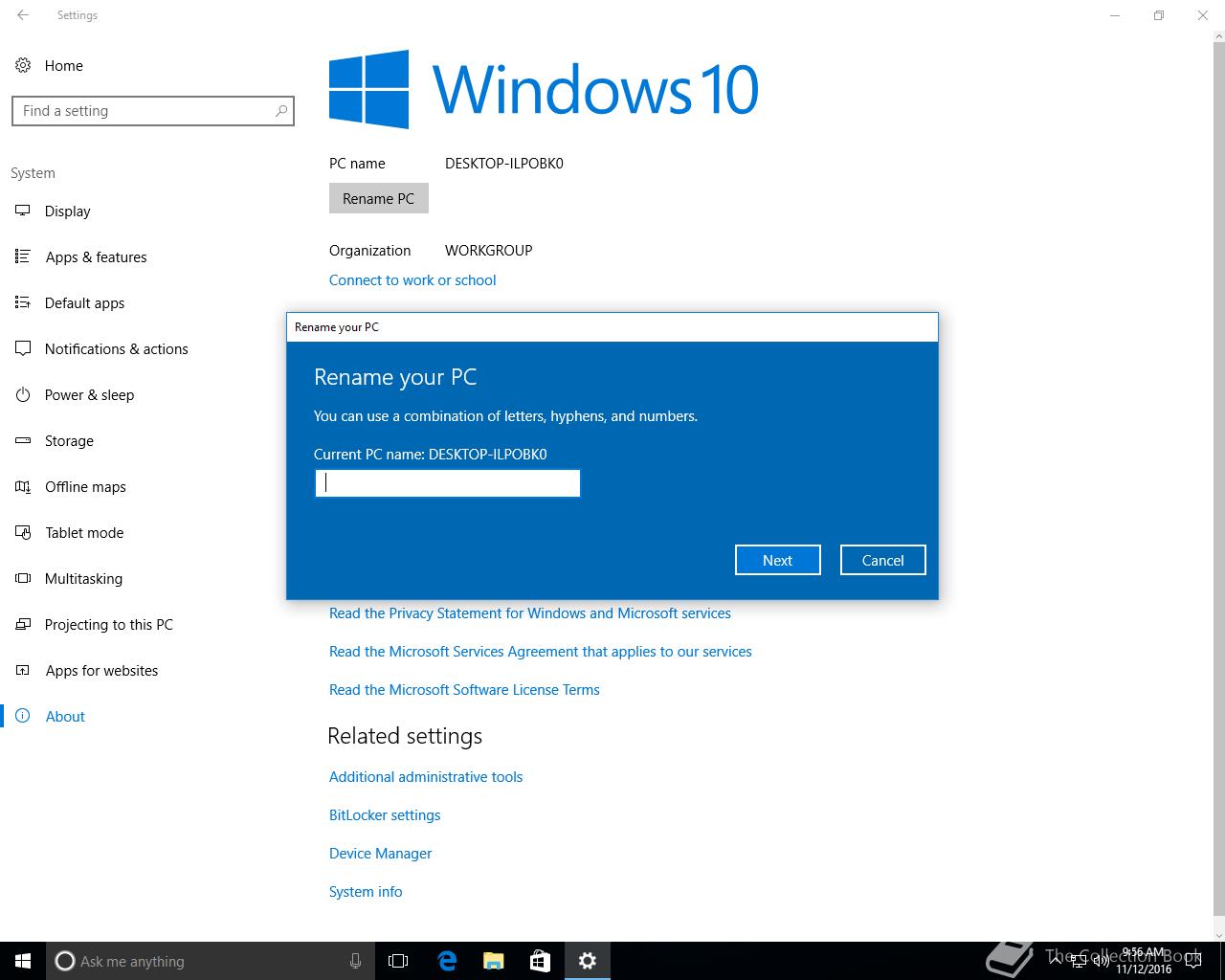The image size is (1225, 980).
Task: Click the Power & sleep power icon
Action: pyautogui.click(x=23, y=394)
